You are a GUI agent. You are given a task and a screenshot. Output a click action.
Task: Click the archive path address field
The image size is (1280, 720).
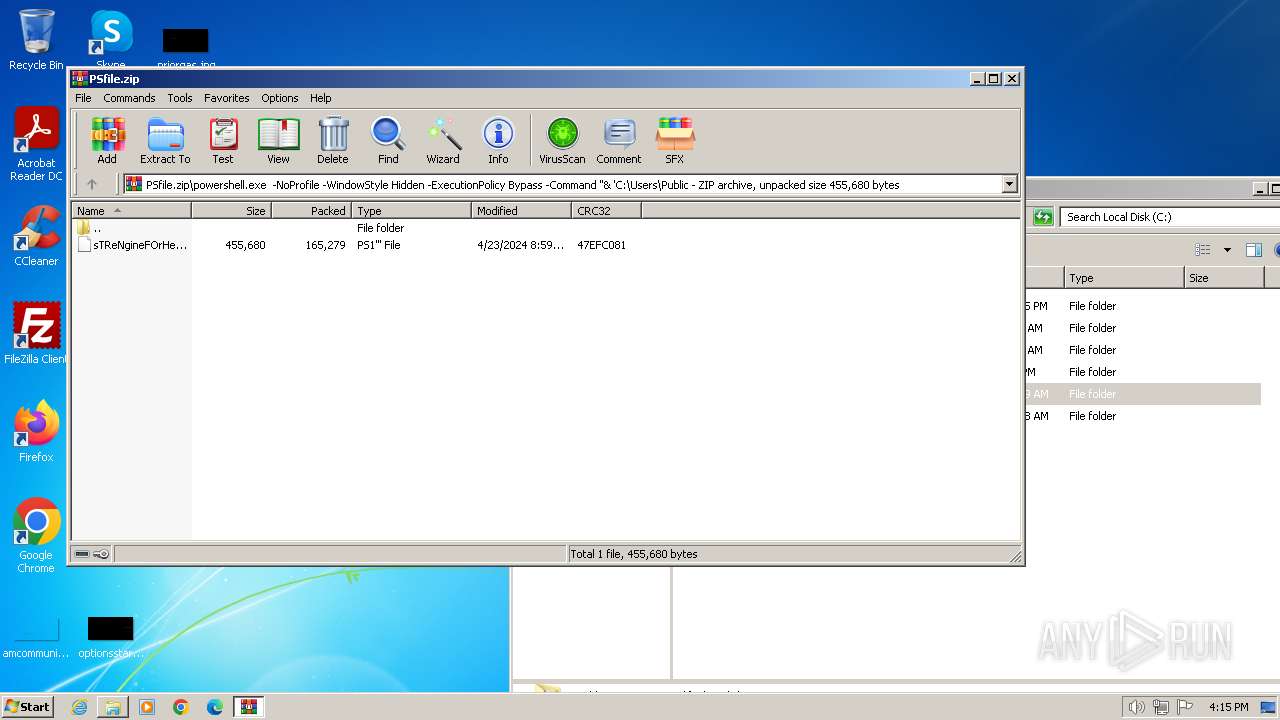tap(563, 184)
